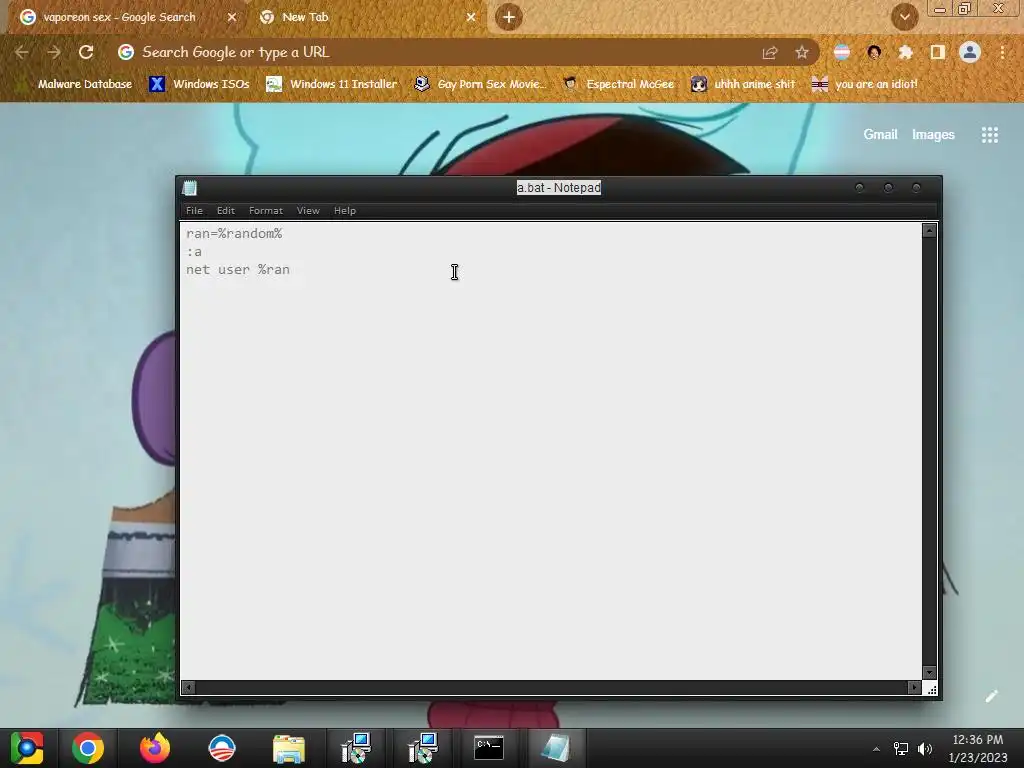Open the you are an idiot bookmark
Image resolution: width=1024 pixels, height=768 pixels.
coord(864,84)
